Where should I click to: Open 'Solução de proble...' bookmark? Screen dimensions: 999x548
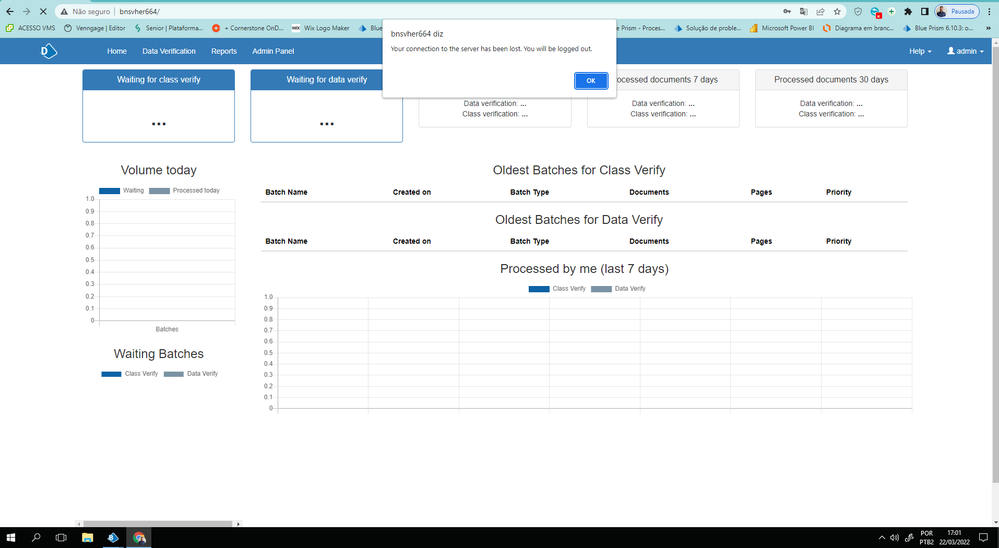[x=707, y=28]
